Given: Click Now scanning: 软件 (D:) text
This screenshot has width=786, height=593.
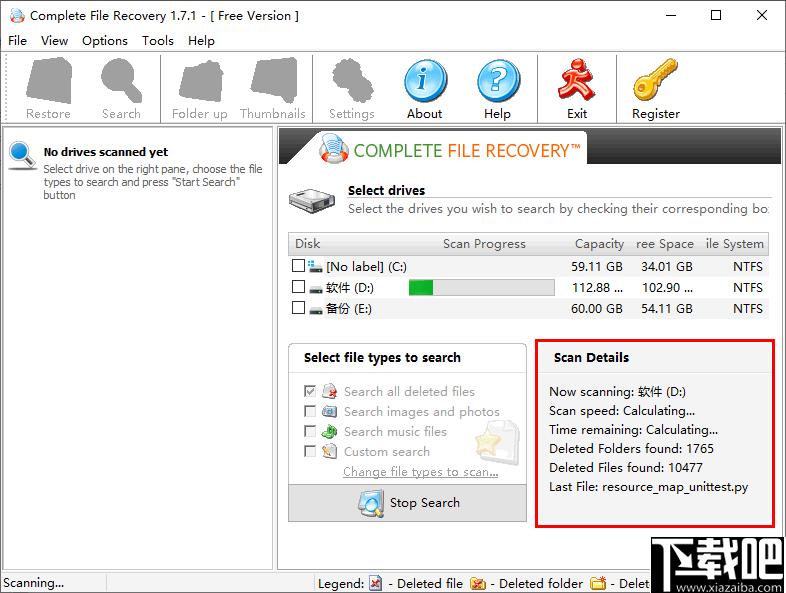Looking at the screenshot, I should 618,391.
